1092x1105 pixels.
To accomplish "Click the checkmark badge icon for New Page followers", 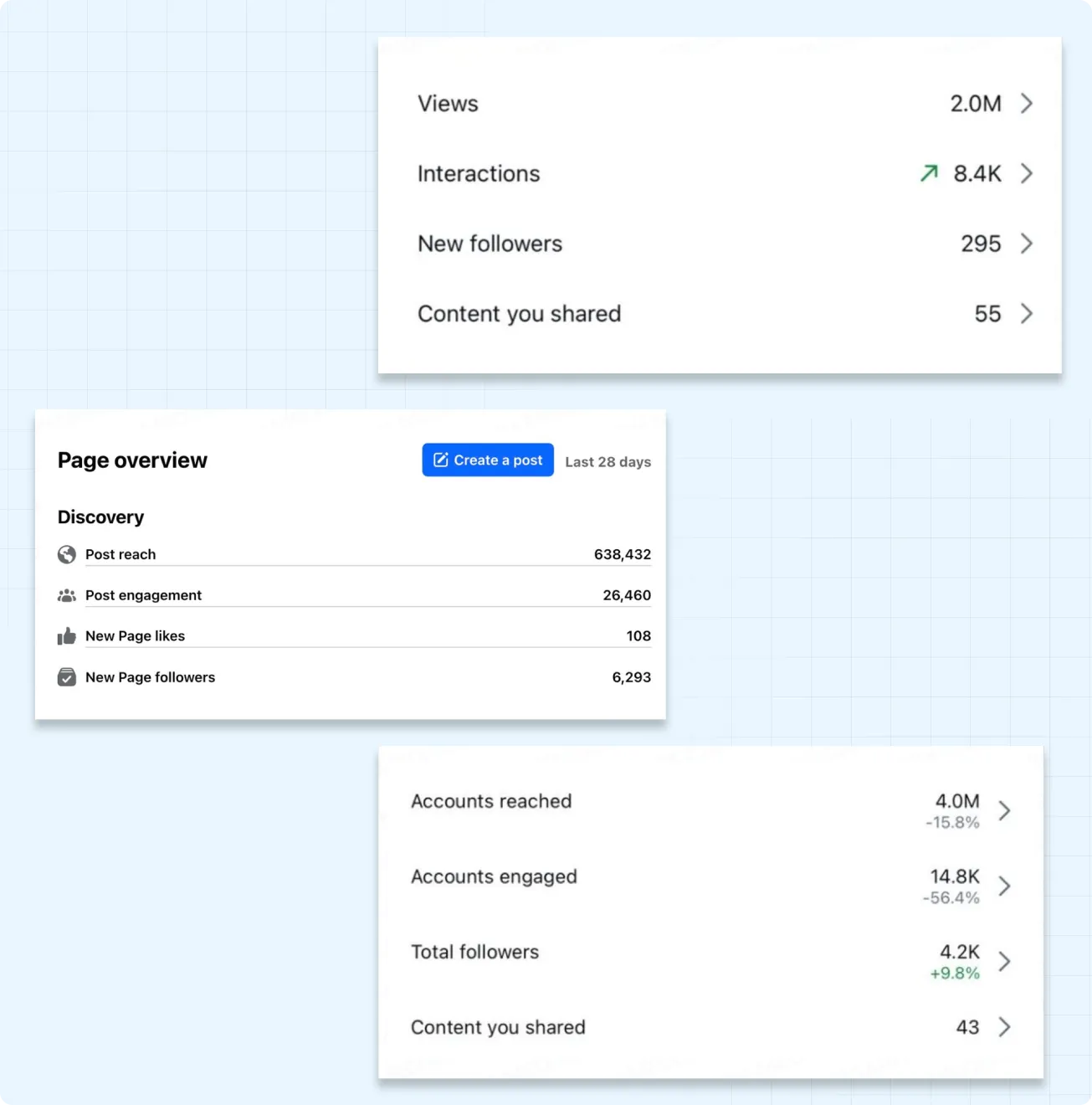I will click(67, 677).
